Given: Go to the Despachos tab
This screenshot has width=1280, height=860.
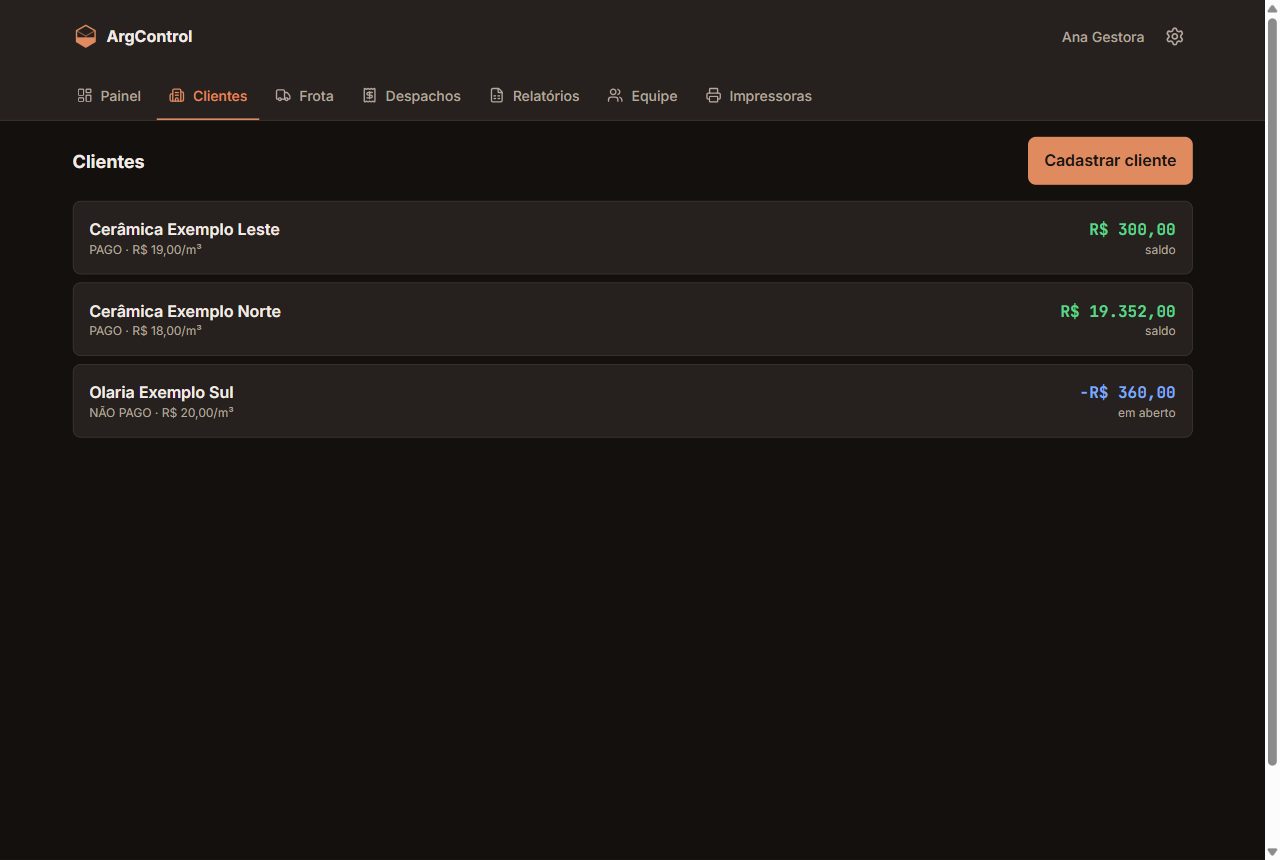Looking at the screenshot, I should pyautogui.click(x=411, y=96).
